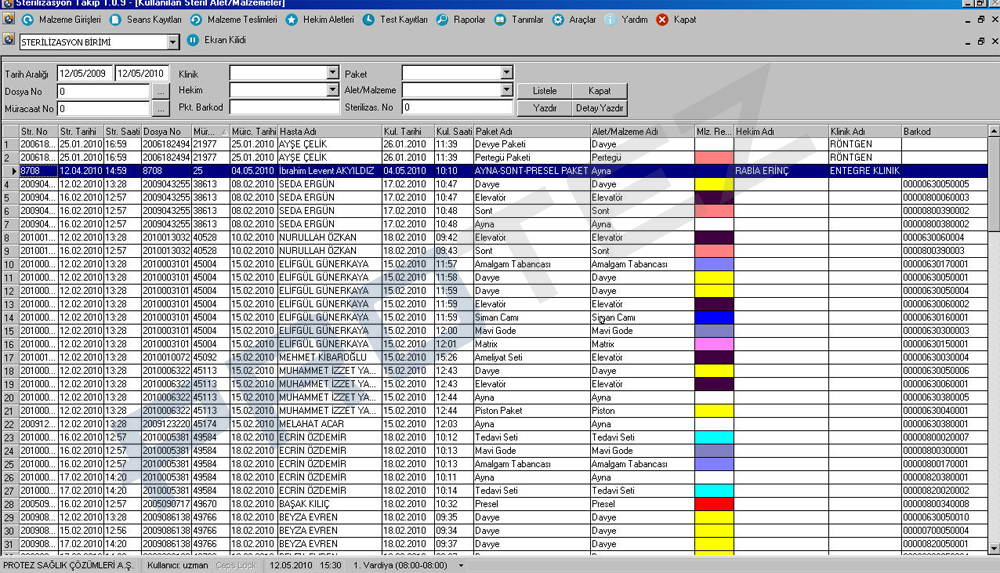Click the Malzeme Teslimleri toolbar icon
The width and height of the screenshot is (1000, 573).
(x=196, y=20)
